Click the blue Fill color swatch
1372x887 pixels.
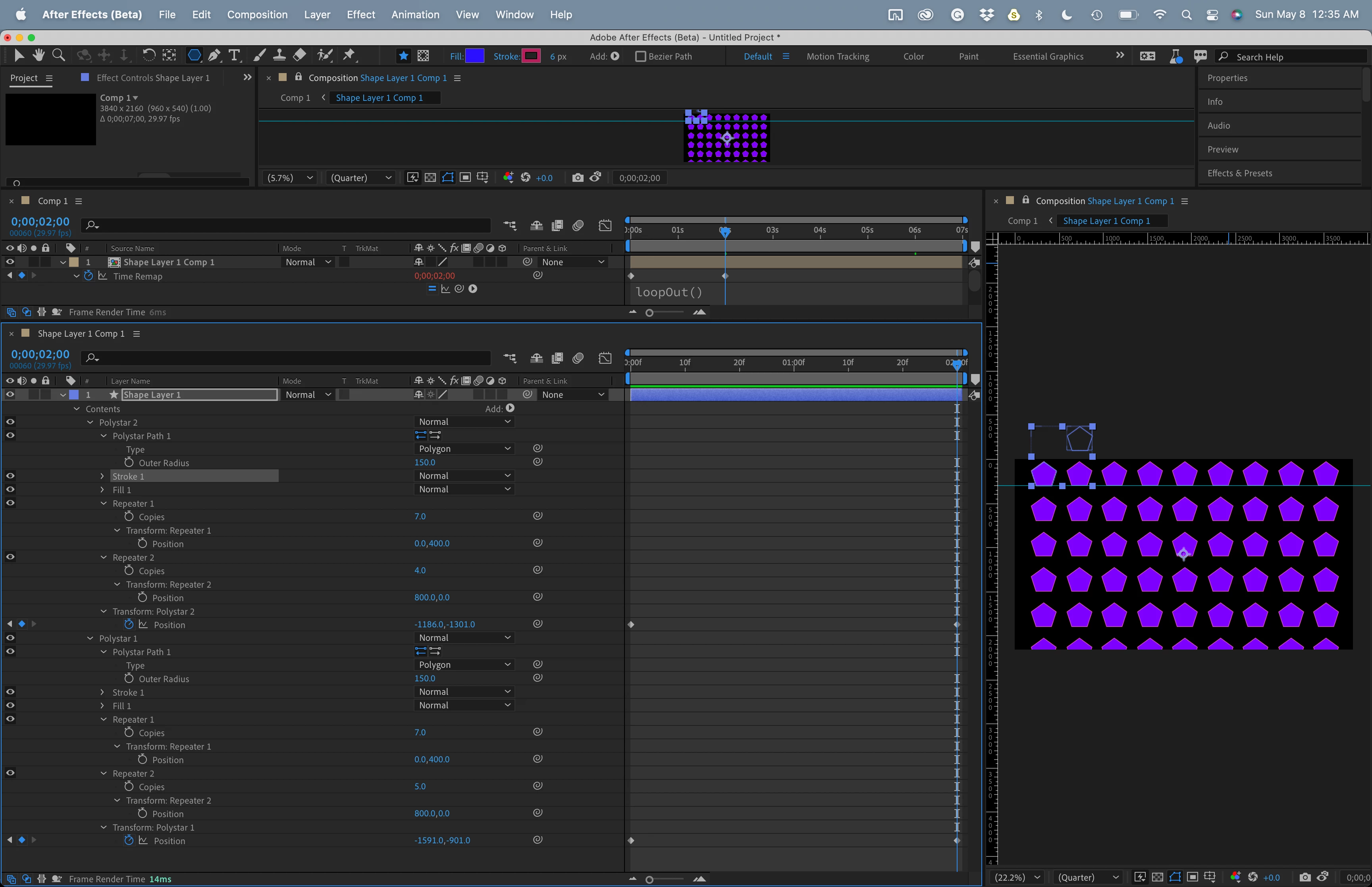(474, 56)
